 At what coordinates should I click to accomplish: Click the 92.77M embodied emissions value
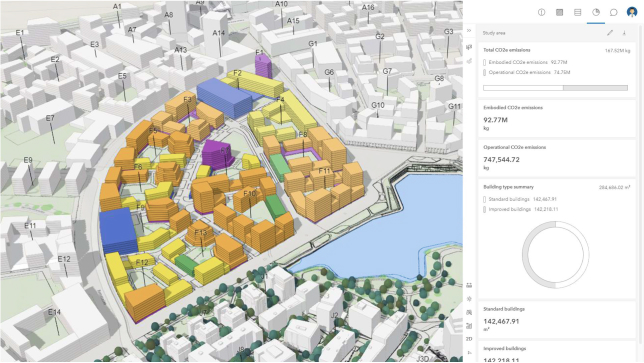pyautogui.click(x=495, y=120)
